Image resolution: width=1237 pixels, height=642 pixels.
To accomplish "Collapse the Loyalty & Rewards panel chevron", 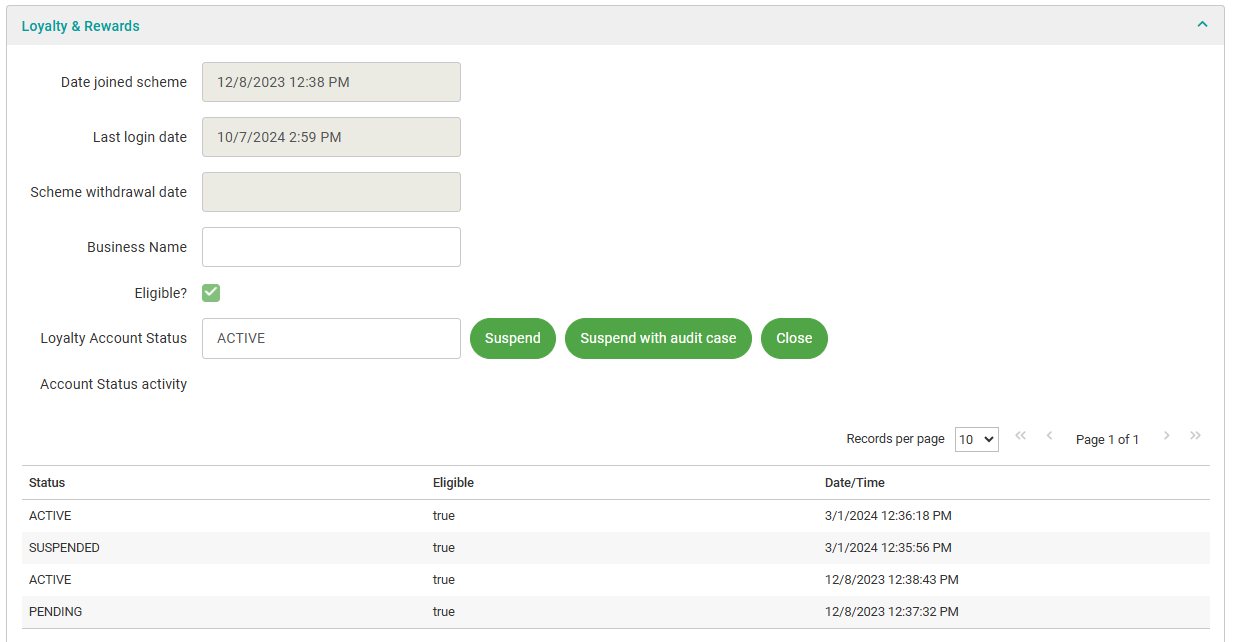I will pyautogui.click(x=1202, y=25).
